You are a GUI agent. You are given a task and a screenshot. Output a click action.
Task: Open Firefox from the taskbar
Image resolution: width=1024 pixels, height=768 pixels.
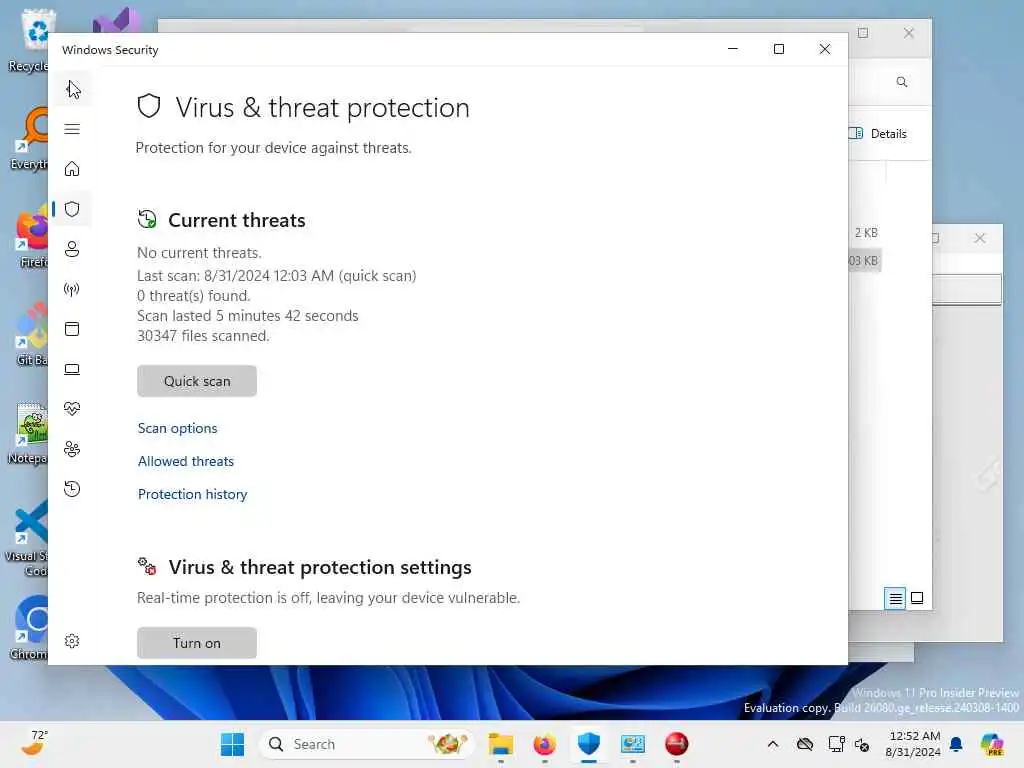545,744
